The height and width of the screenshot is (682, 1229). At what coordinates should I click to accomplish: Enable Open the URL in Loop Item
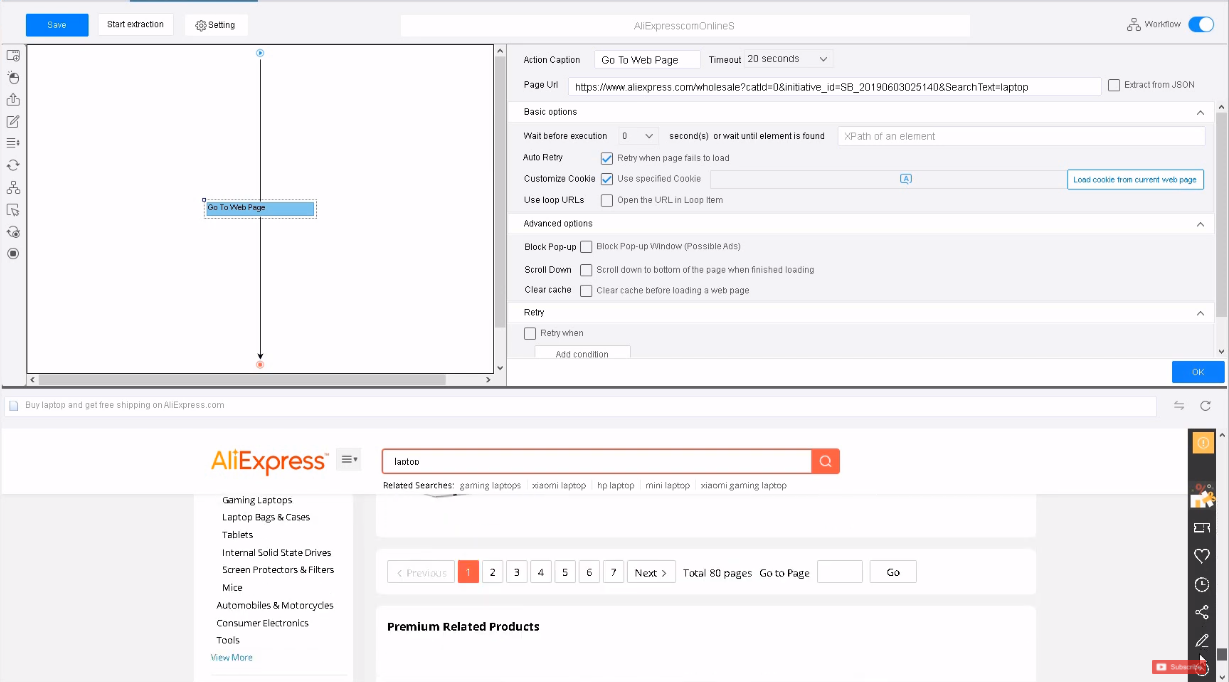[x=607, y=200]
